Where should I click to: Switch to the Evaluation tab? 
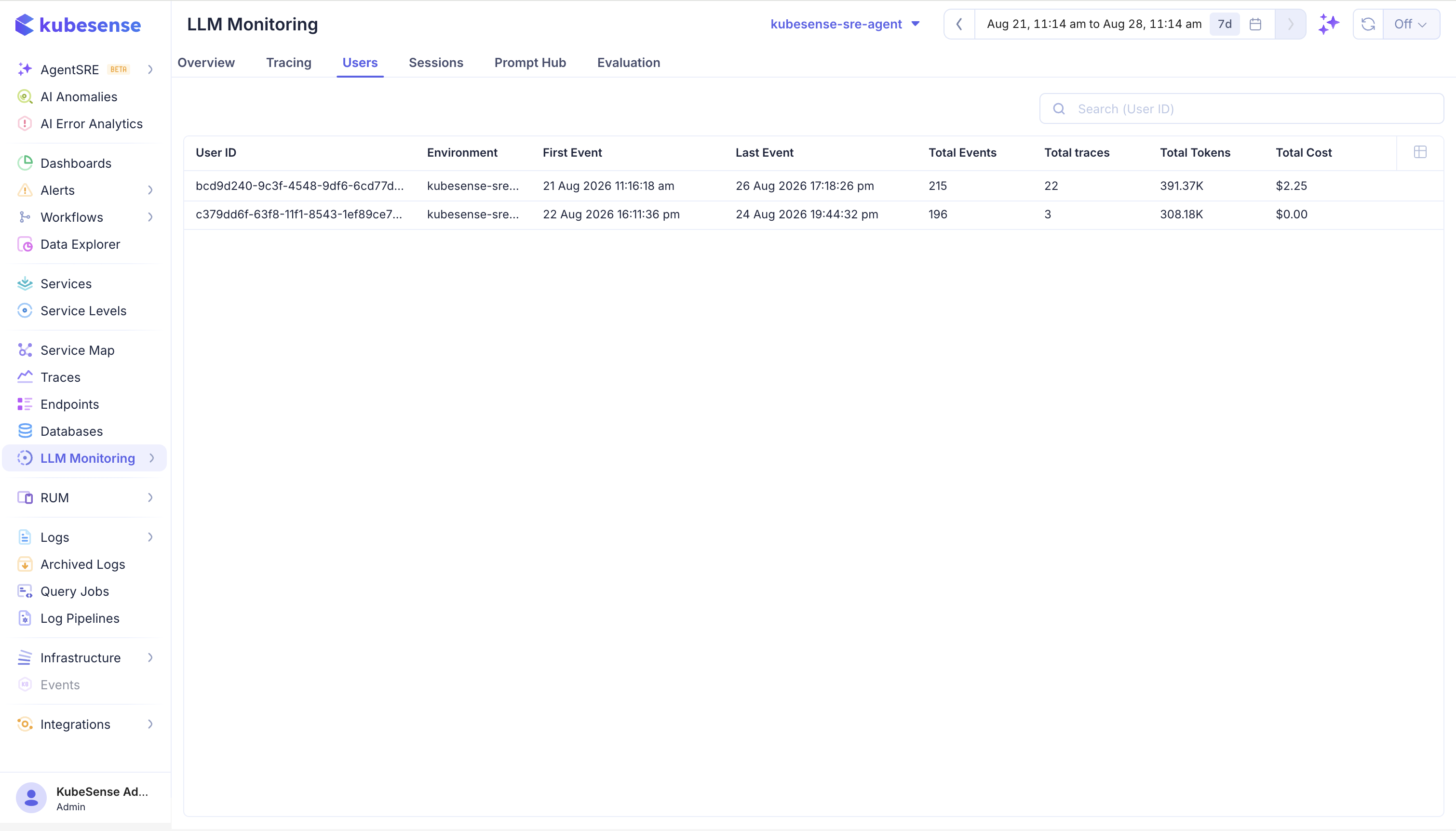coord(628,63)
